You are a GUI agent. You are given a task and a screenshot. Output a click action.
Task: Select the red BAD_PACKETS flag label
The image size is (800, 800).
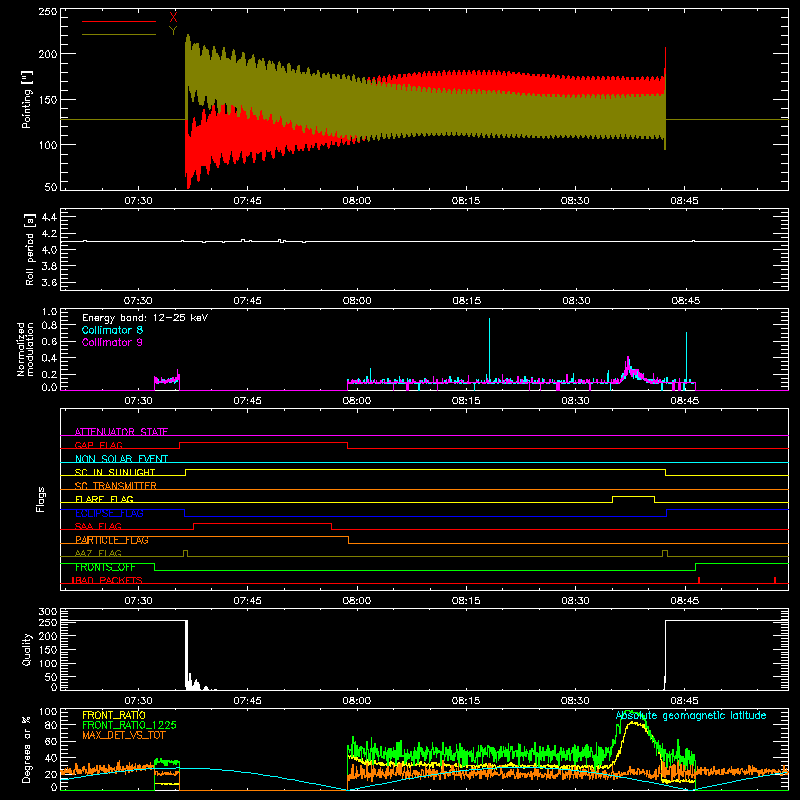(x=107, y=580)
